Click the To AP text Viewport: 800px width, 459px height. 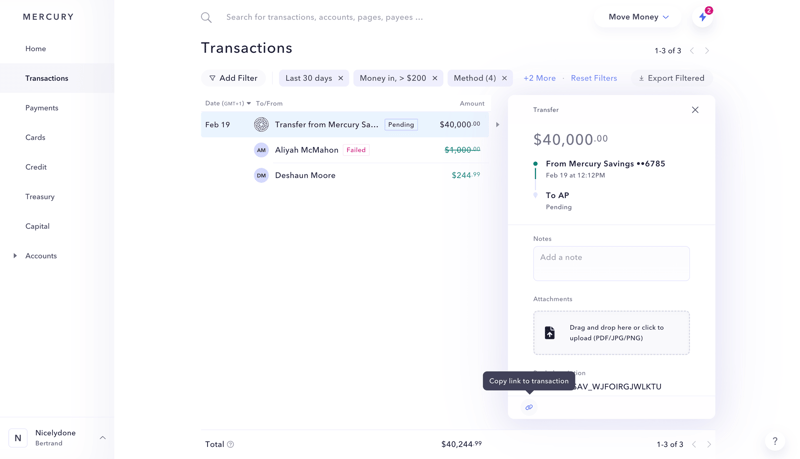click(557, 195)
